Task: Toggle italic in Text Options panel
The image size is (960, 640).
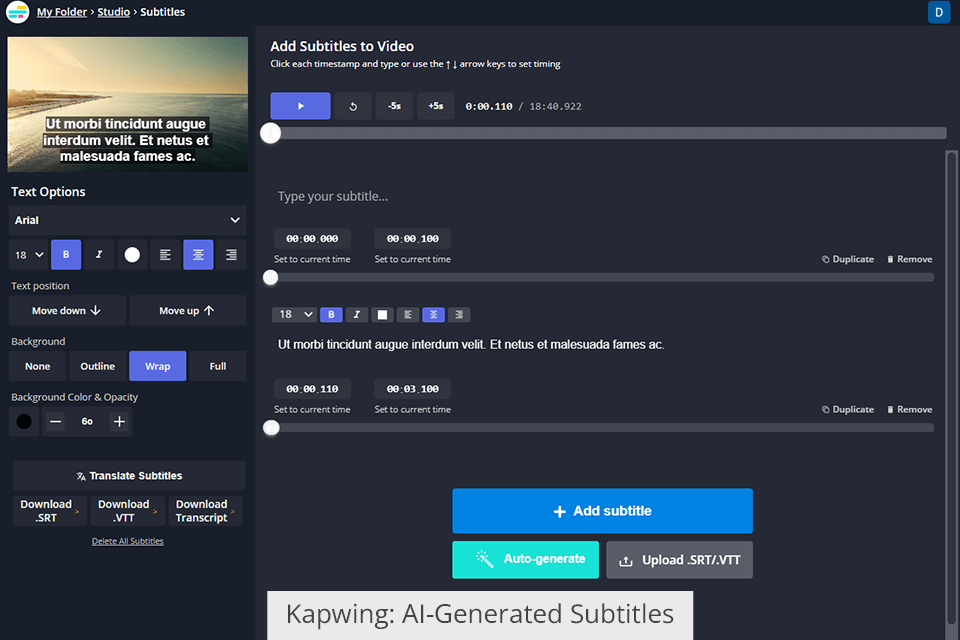Action: click(99, 255)
